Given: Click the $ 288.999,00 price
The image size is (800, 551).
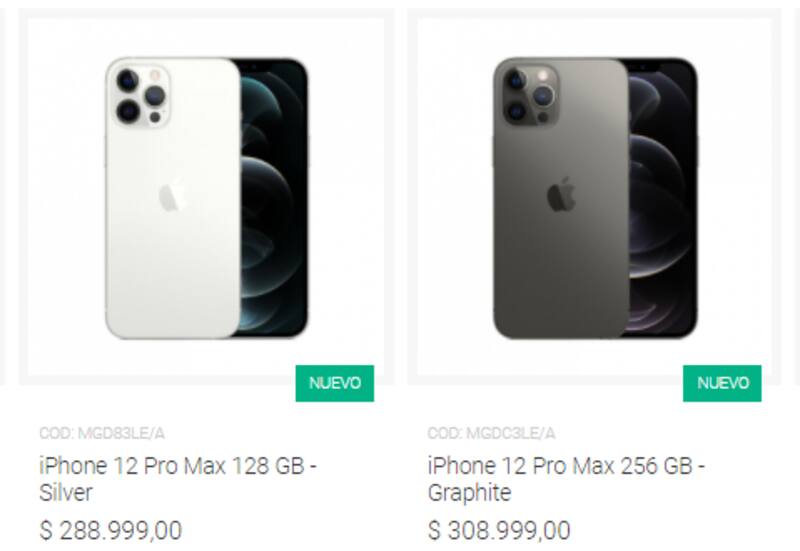Looking at the screenshot, I should [x=111, y=530].
